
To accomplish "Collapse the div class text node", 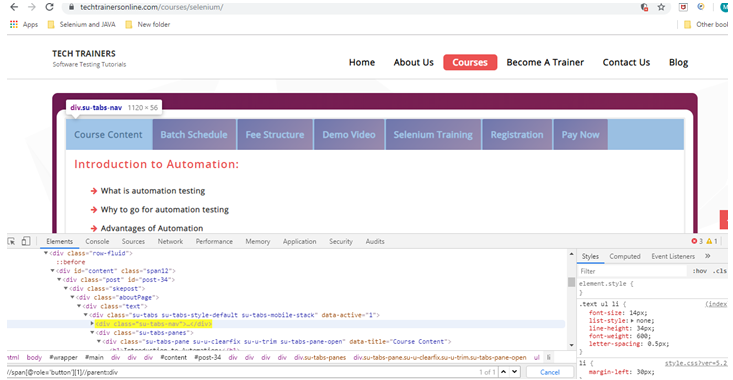I will 79,306.
